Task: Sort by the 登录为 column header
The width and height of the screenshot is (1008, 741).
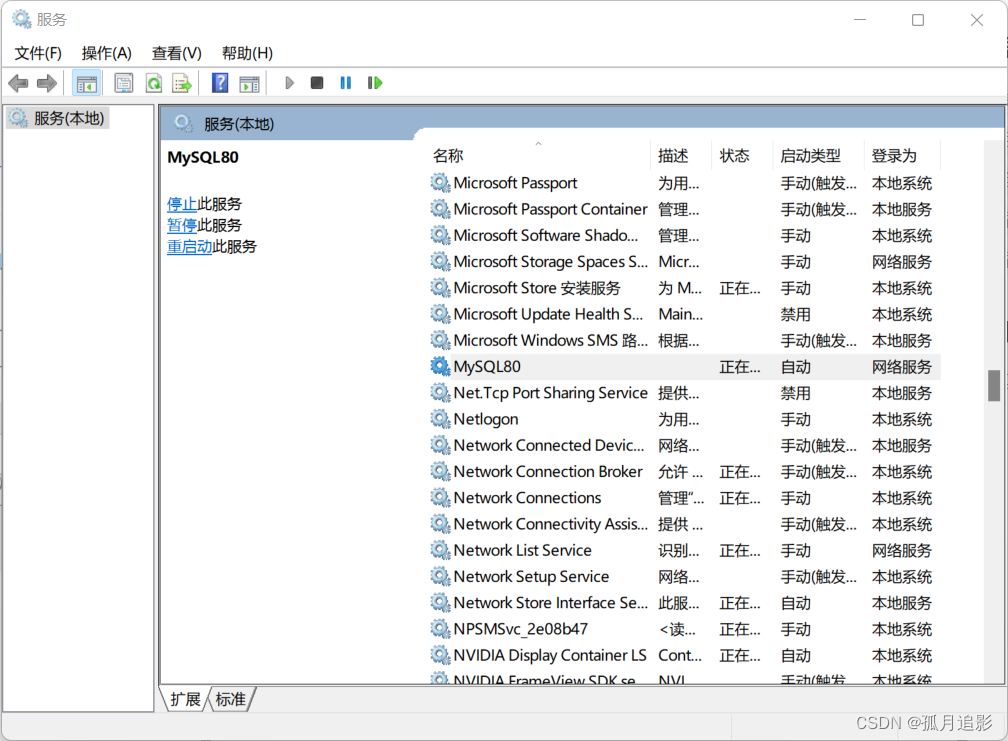Action: [901, 156]
